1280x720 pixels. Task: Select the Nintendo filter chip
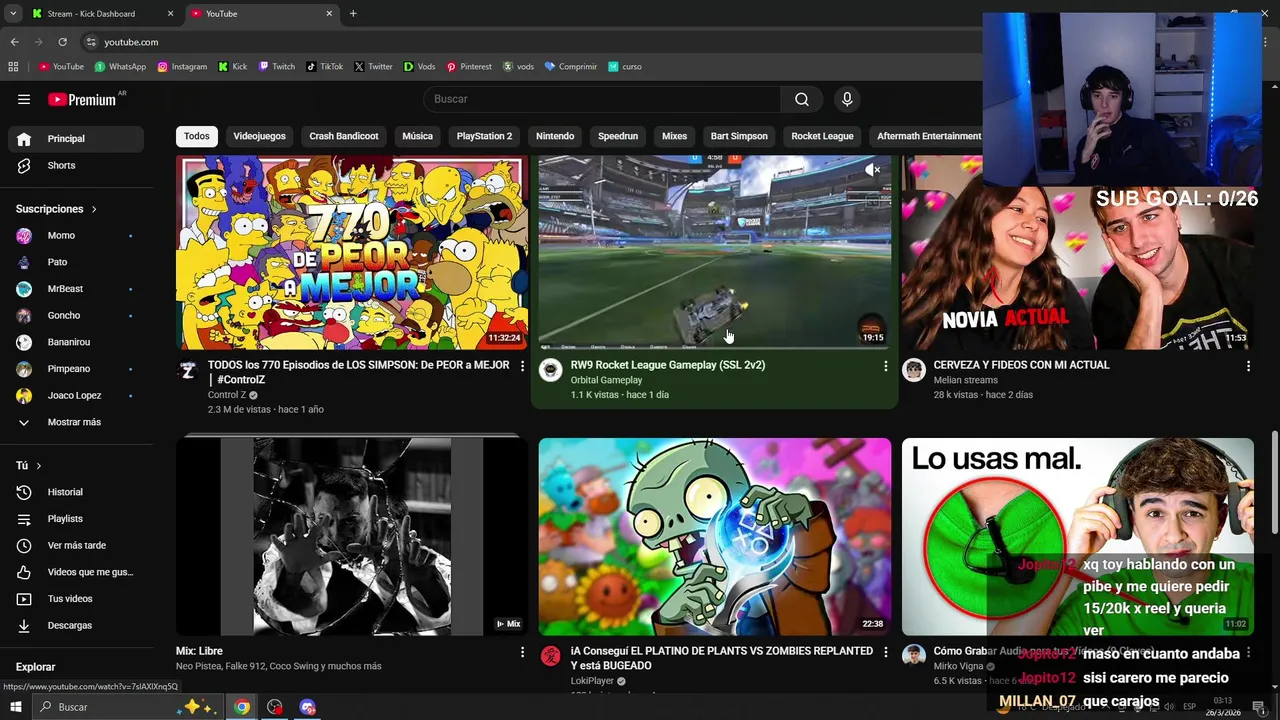tap(555, 136)
